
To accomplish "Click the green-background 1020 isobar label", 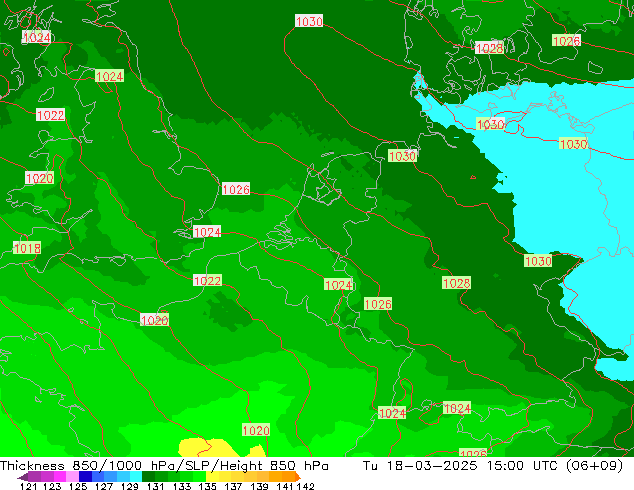I will 256,430.
